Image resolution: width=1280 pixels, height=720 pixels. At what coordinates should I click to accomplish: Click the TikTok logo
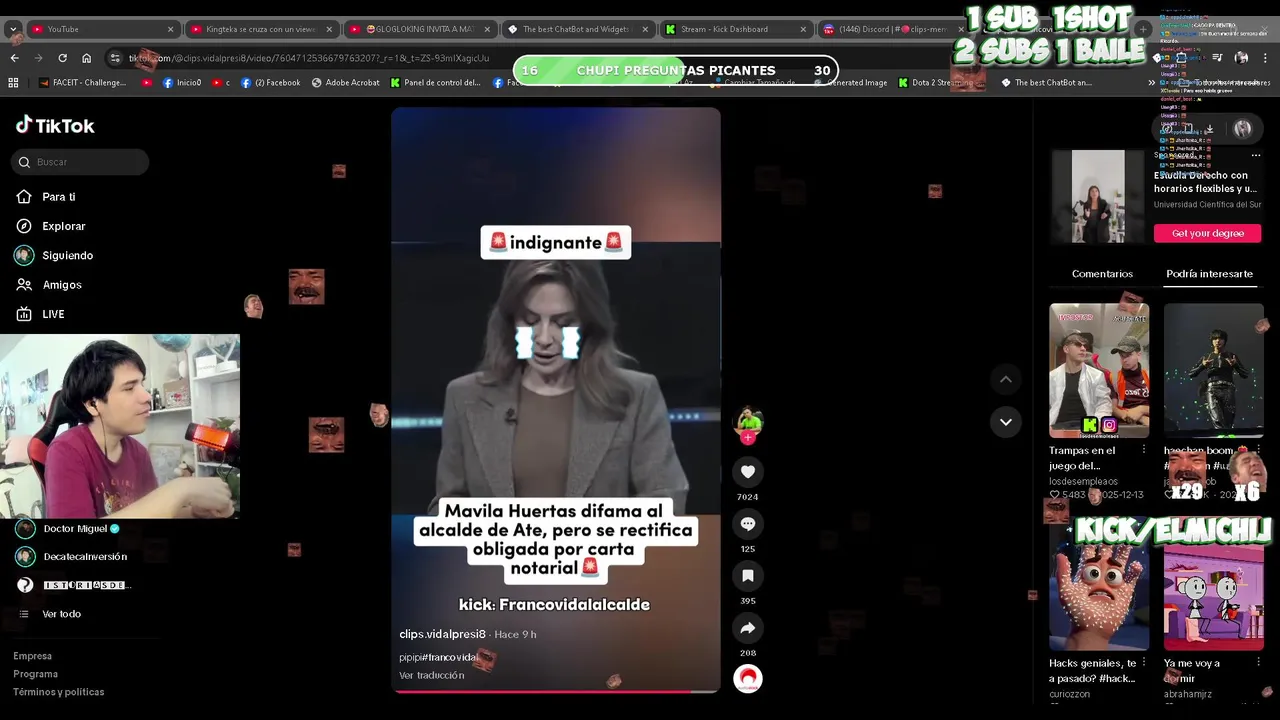(x=55, y=125)
